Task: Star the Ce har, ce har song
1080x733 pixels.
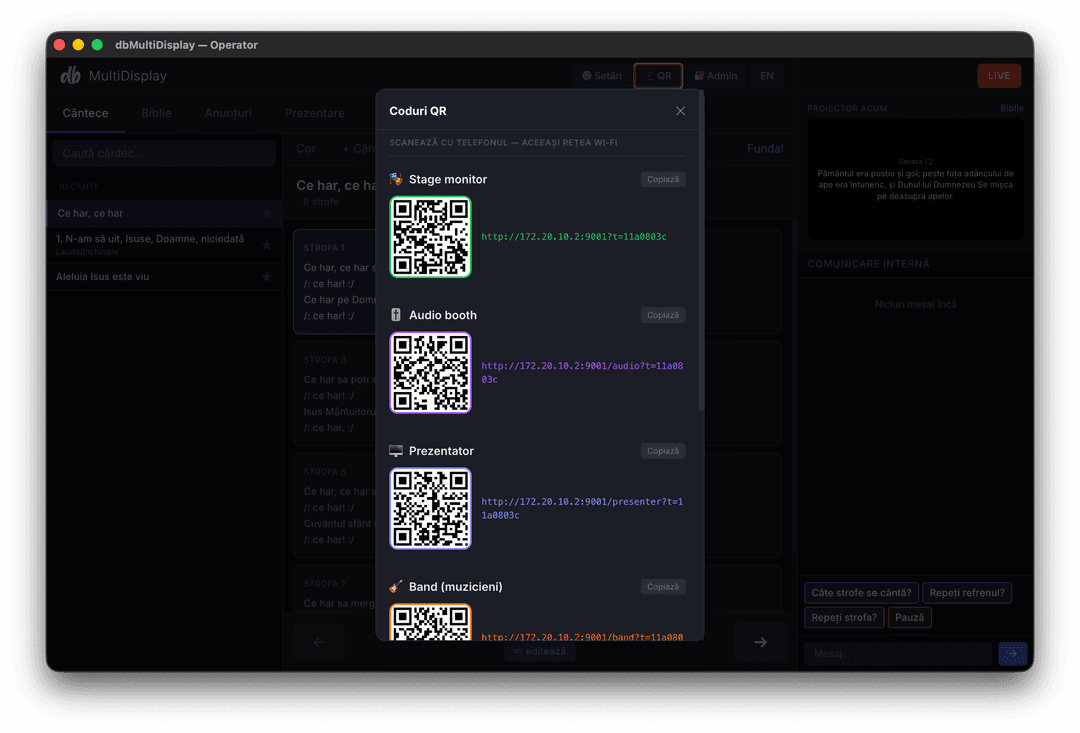Action: pos(267,214)
